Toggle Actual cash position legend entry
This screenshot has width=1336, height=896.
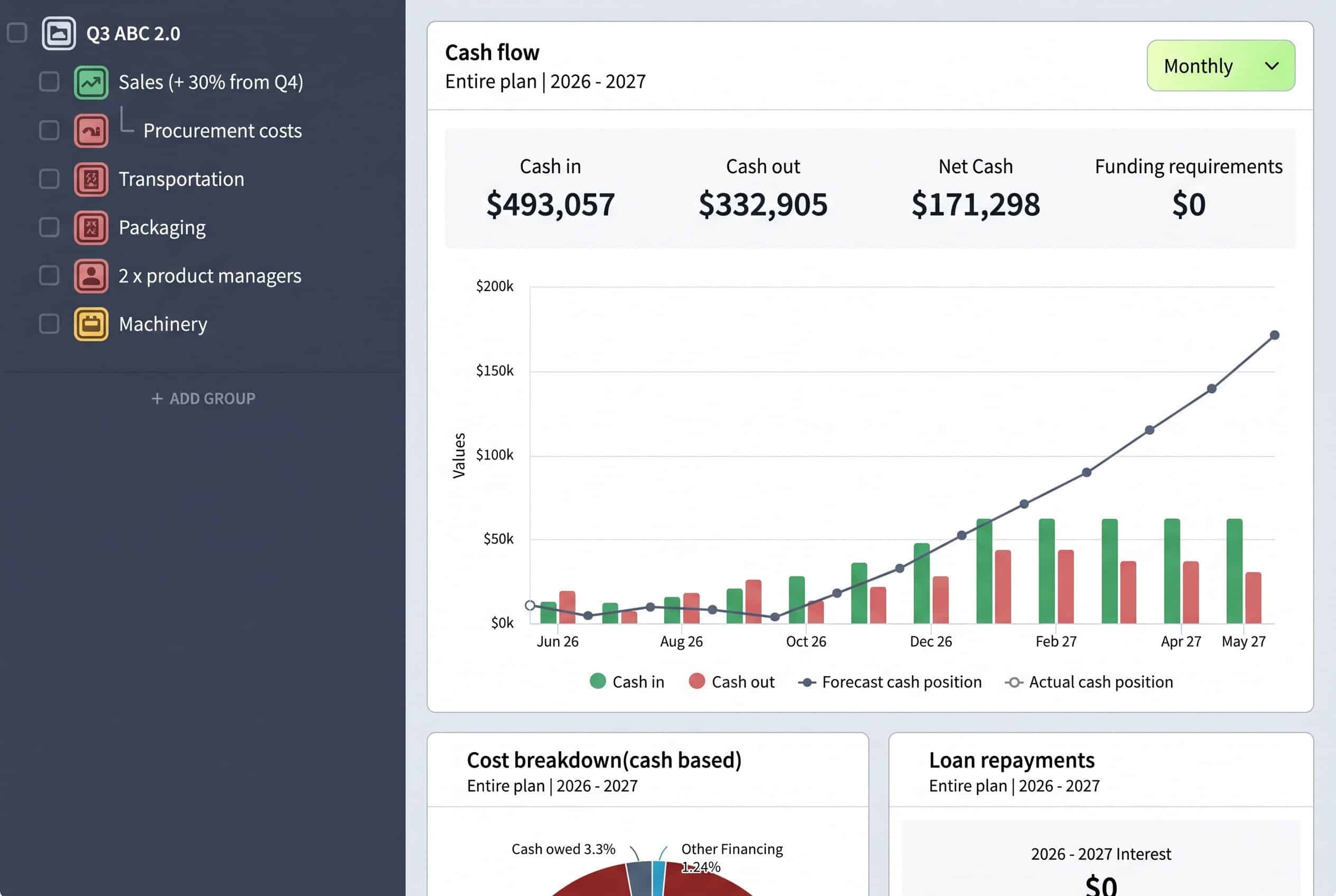click(x=1089, y=682)
